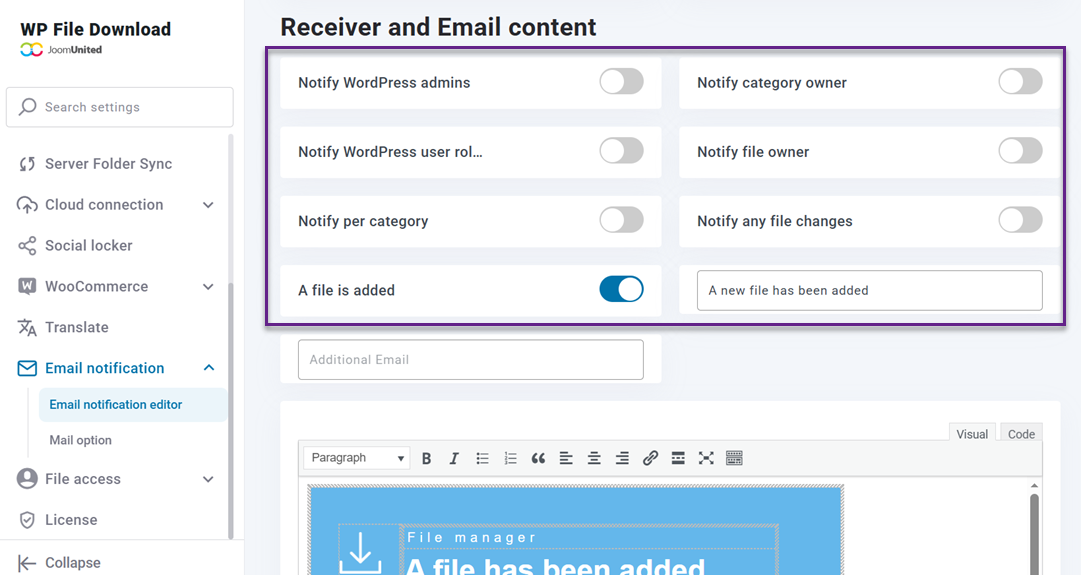
Task: Open the Cloud connection label
Action: pos(104,205)
